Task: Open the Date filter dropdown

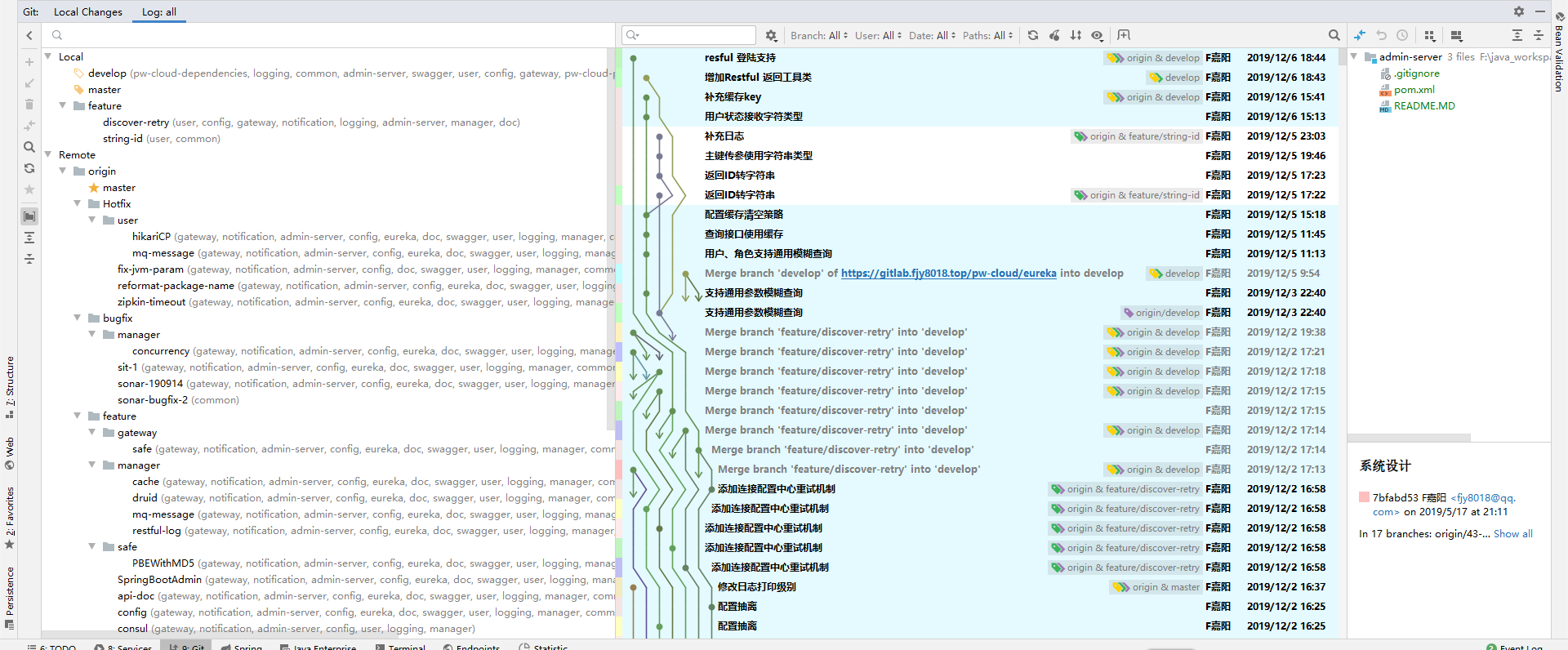Action: pyautogui.click(x=932, y=35)
